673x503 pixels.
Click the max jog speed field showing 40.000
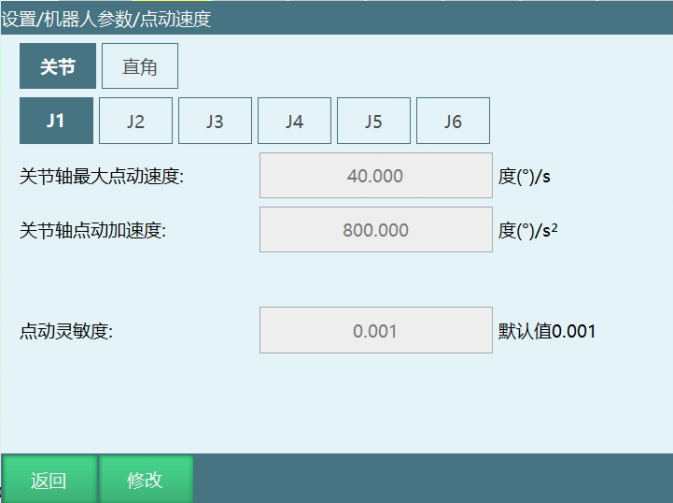coord(376,176)
